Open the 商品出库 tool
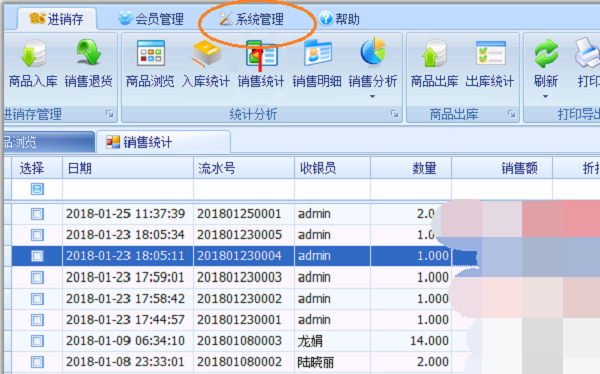Screen dimensions: 600x374 point(435,64)
